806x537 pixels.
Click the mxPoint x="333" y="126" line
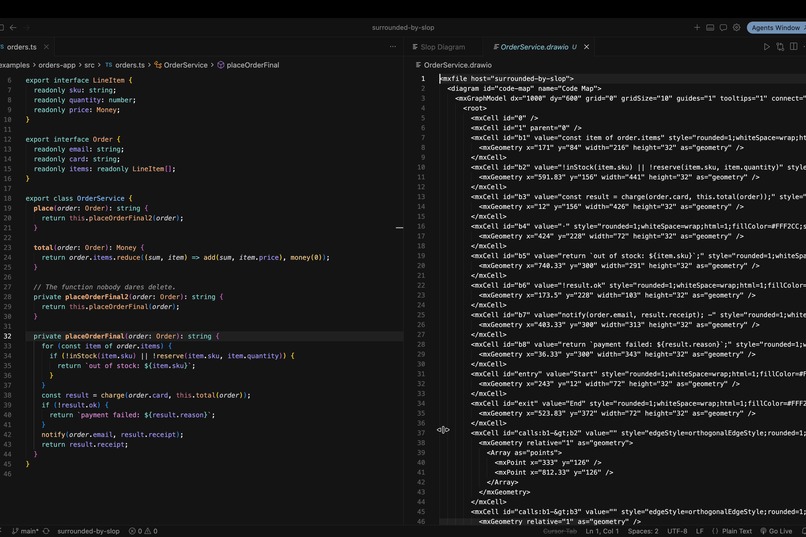(x=548, y=463)
